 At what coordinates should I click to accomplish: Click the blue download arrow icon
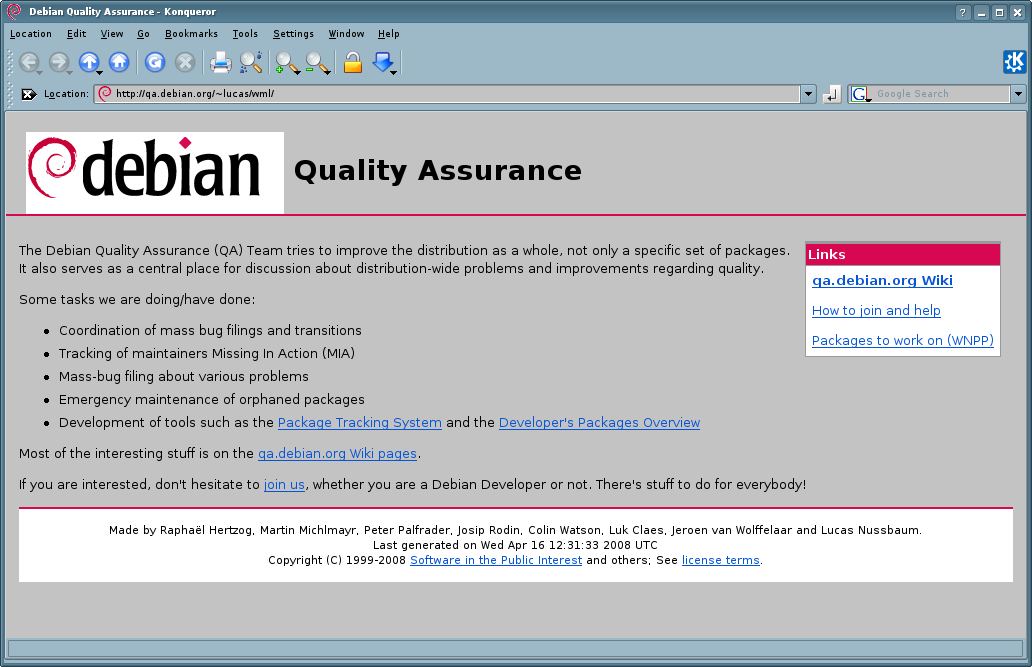(x=383, y=62)
